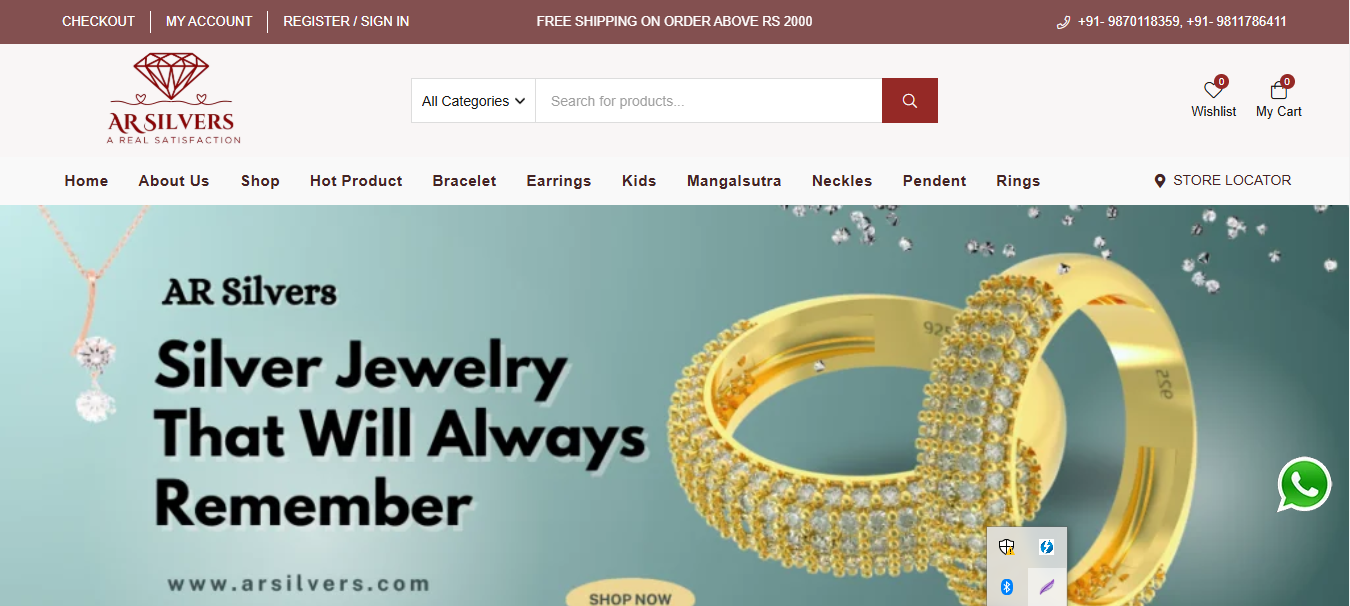The width and height of the screenshot is (1350, 606).
Task: Click the purple feather tray icon
Action: pyautogui.click(x=1047, y=587)
